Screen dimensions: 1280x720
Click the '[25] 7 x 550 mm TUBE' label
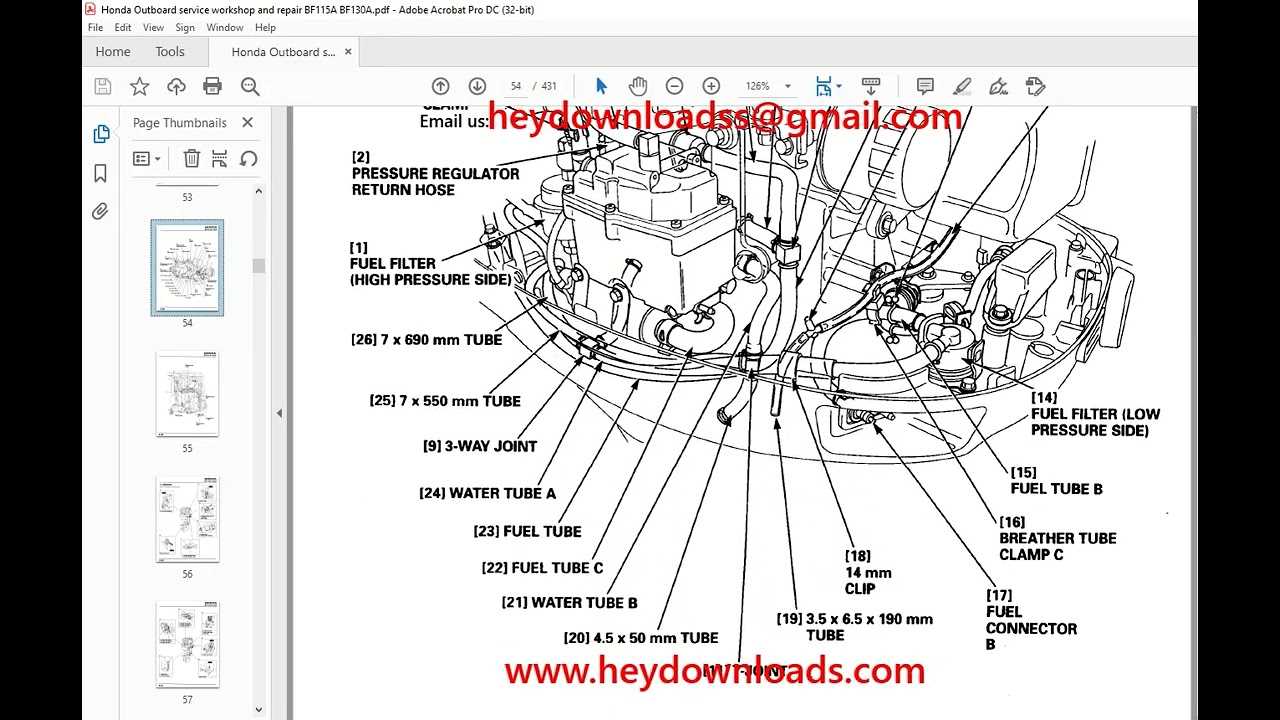pos(445,401)
